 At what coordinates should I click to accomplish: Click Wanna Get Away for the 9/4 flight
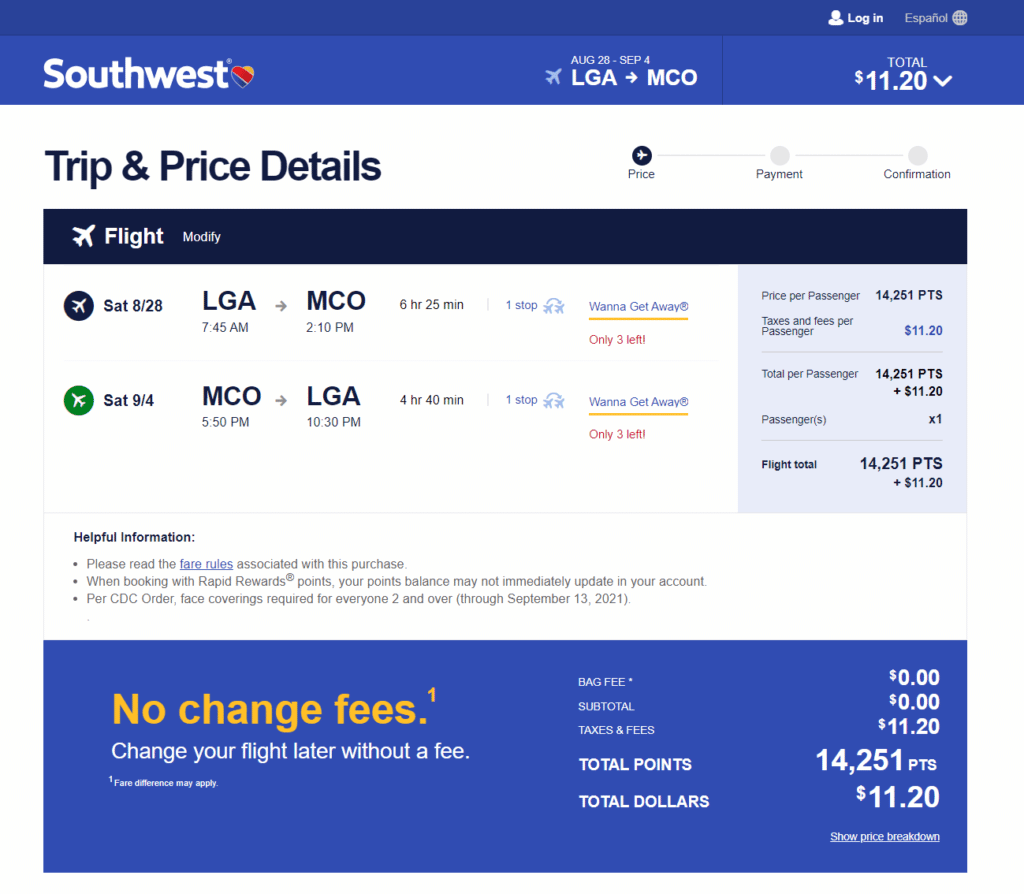[638, 402]
